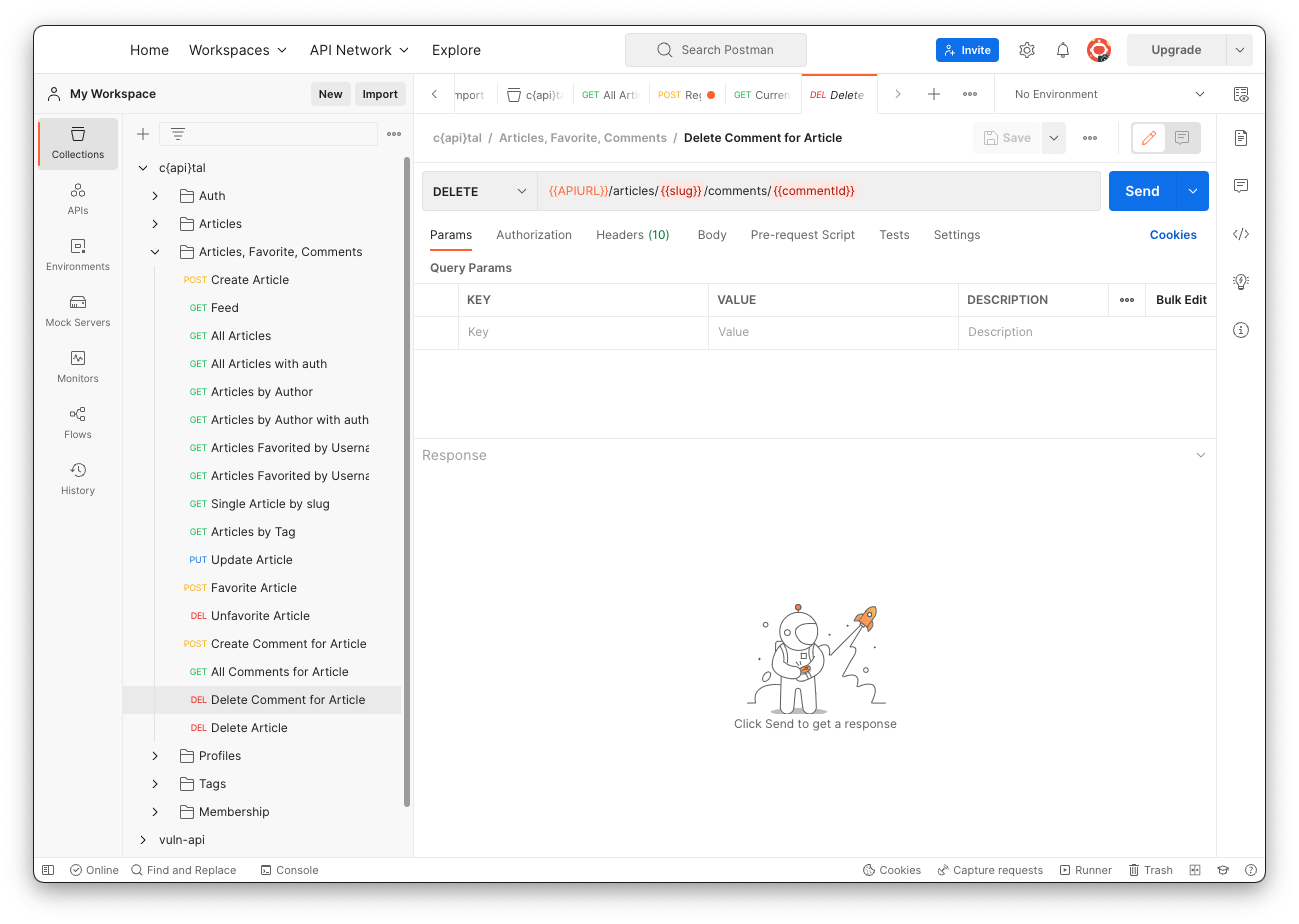Open request actions three-dot menu beside Save
The width and height of the screenshot is (1299, 924).
pos(1090,138)
